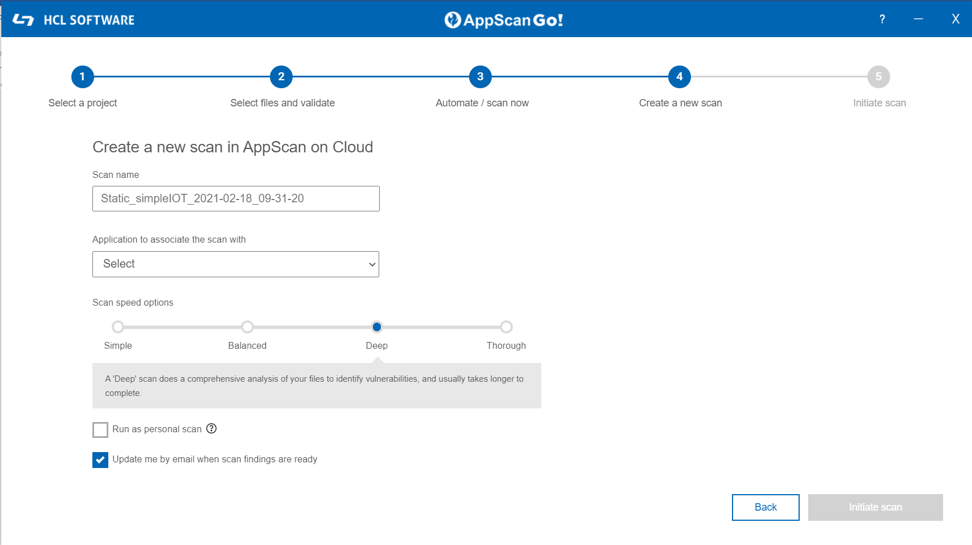The width and height of the screenshot is (972, 545).
Task: Click the Scan name input field
Action: [x=235, y=199]
